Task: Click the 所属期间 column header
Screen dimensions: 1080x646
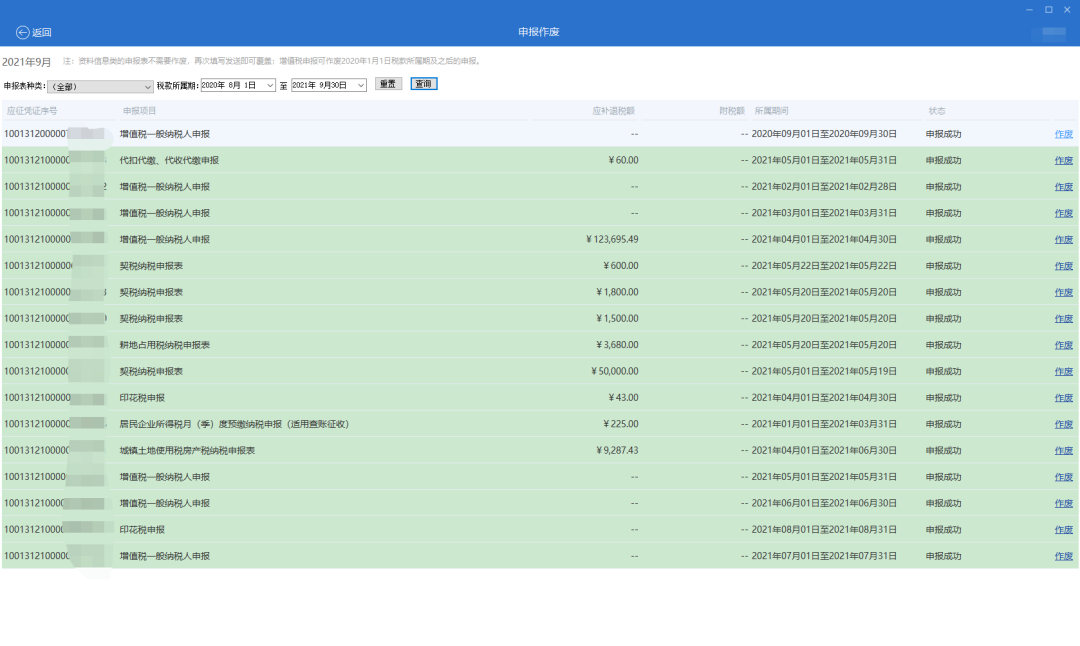Action: point(771,111)
